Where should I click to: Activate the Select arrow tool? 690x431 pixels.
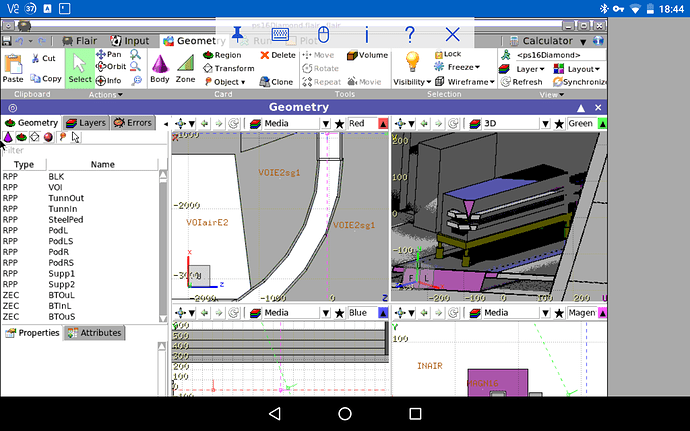80,68
